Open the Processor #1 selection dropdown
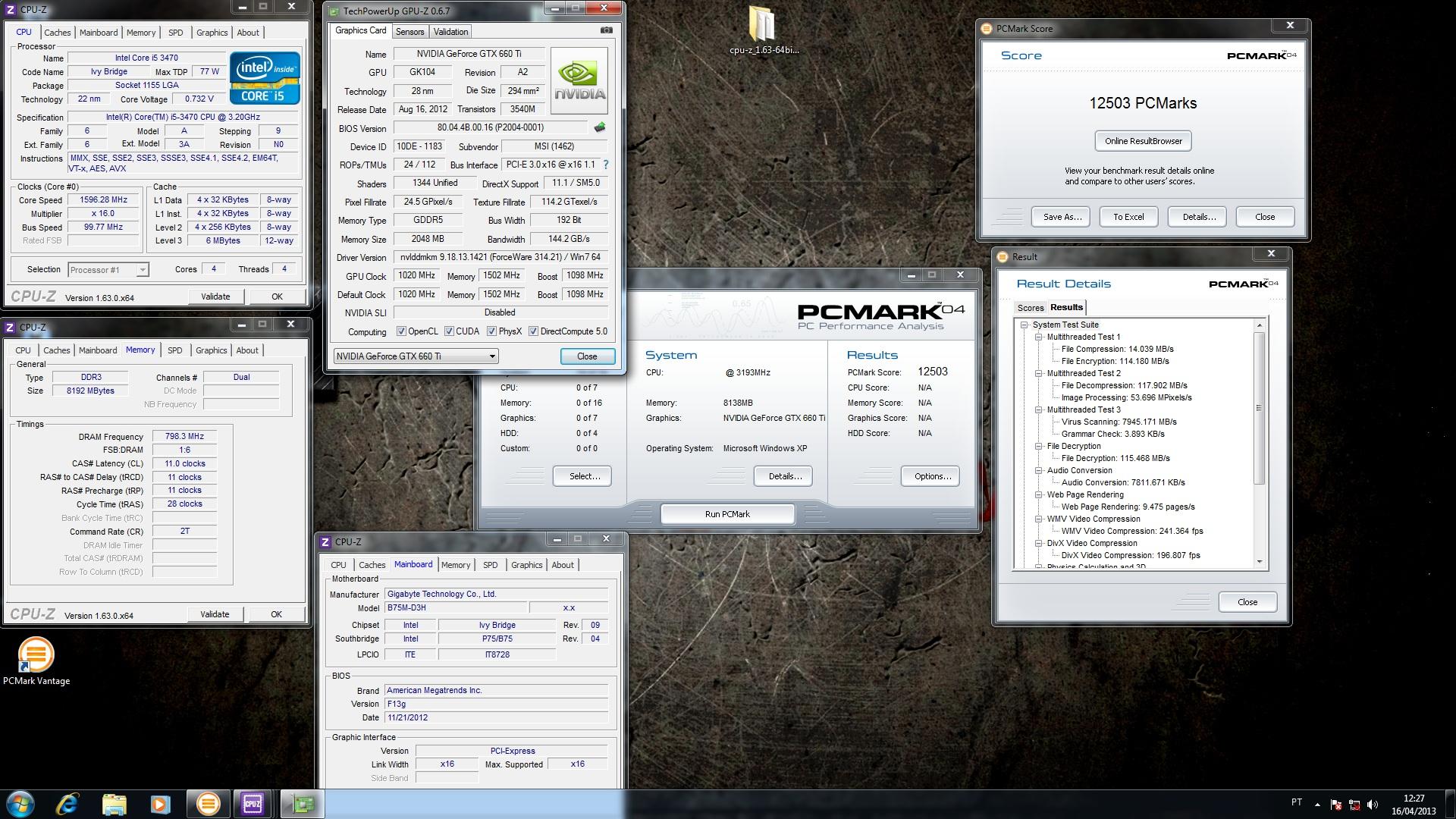Image resolution: width=1456 pixels, height=819 pixels. (x=108, y=270)
